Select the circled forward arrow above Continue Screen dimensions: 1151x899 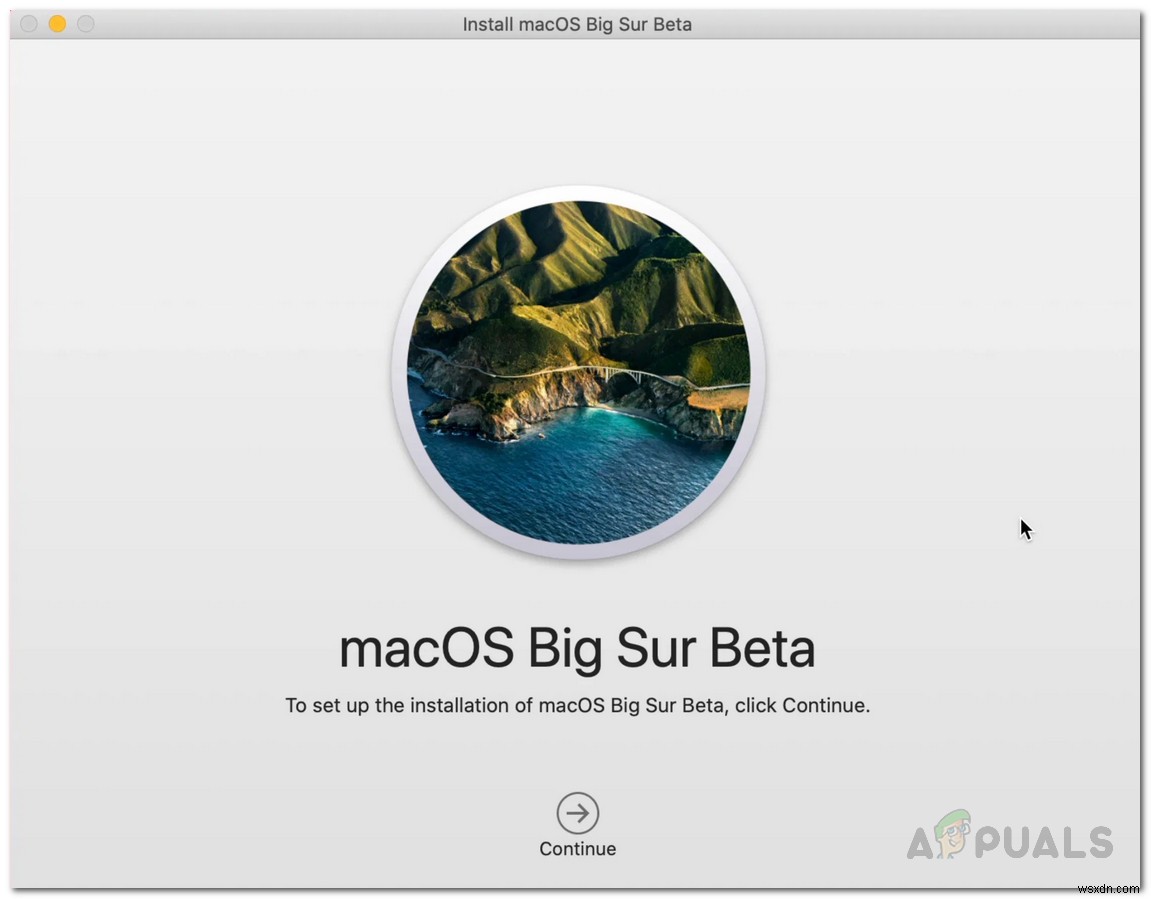pos(577,813)
